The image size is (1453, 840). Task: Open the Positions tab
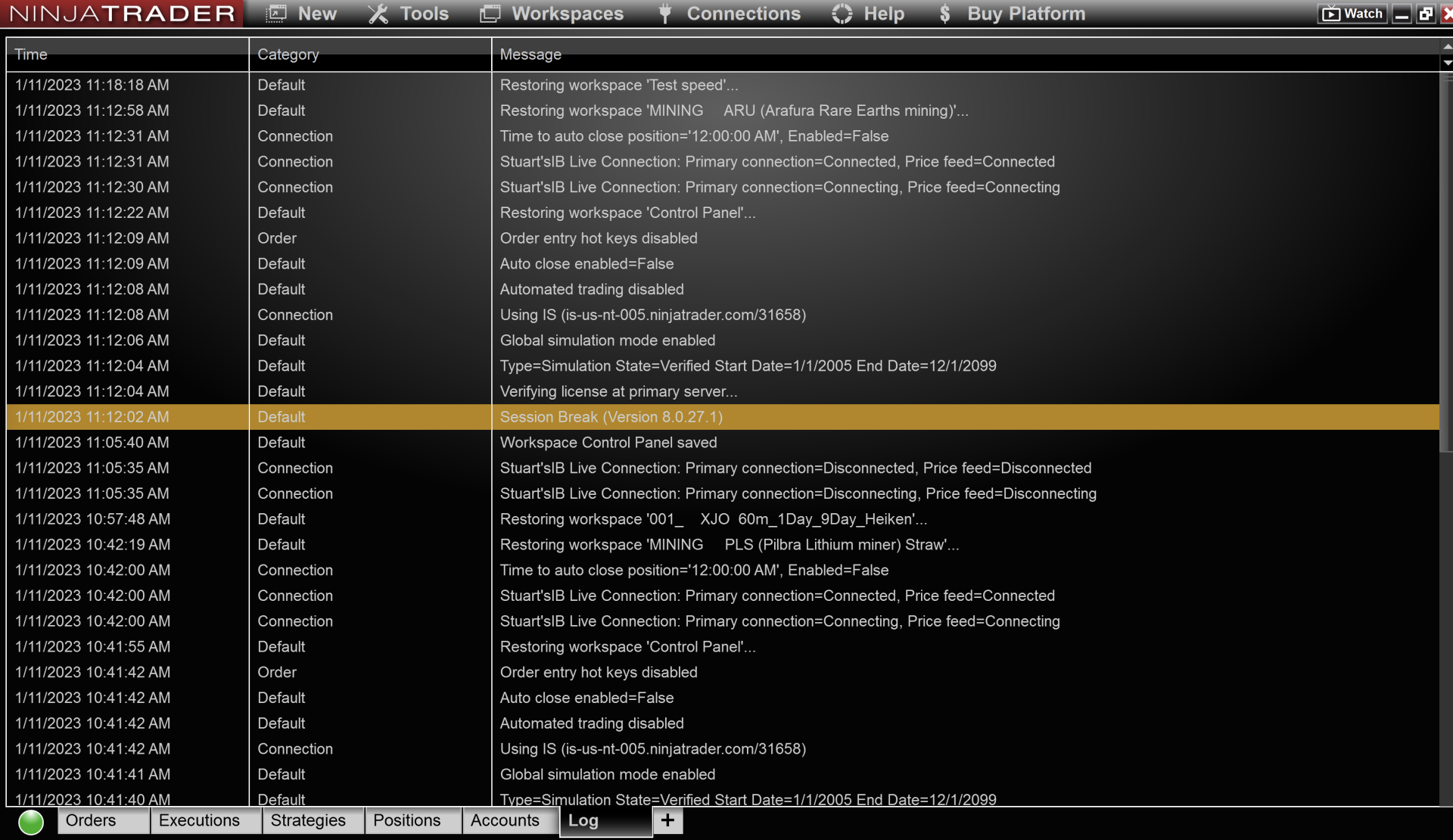point(406,820)
